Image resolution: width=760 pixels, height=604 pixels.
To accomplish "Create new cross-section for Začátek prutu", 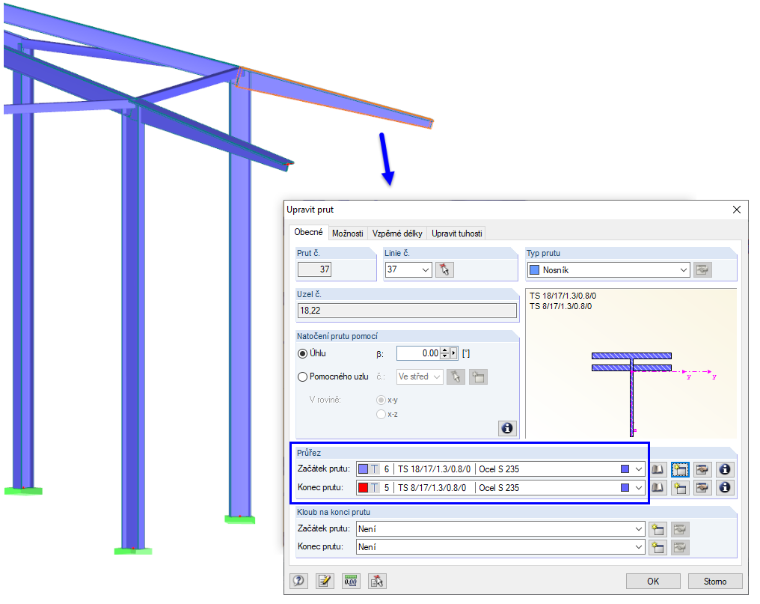I will (x=680, y=469).
